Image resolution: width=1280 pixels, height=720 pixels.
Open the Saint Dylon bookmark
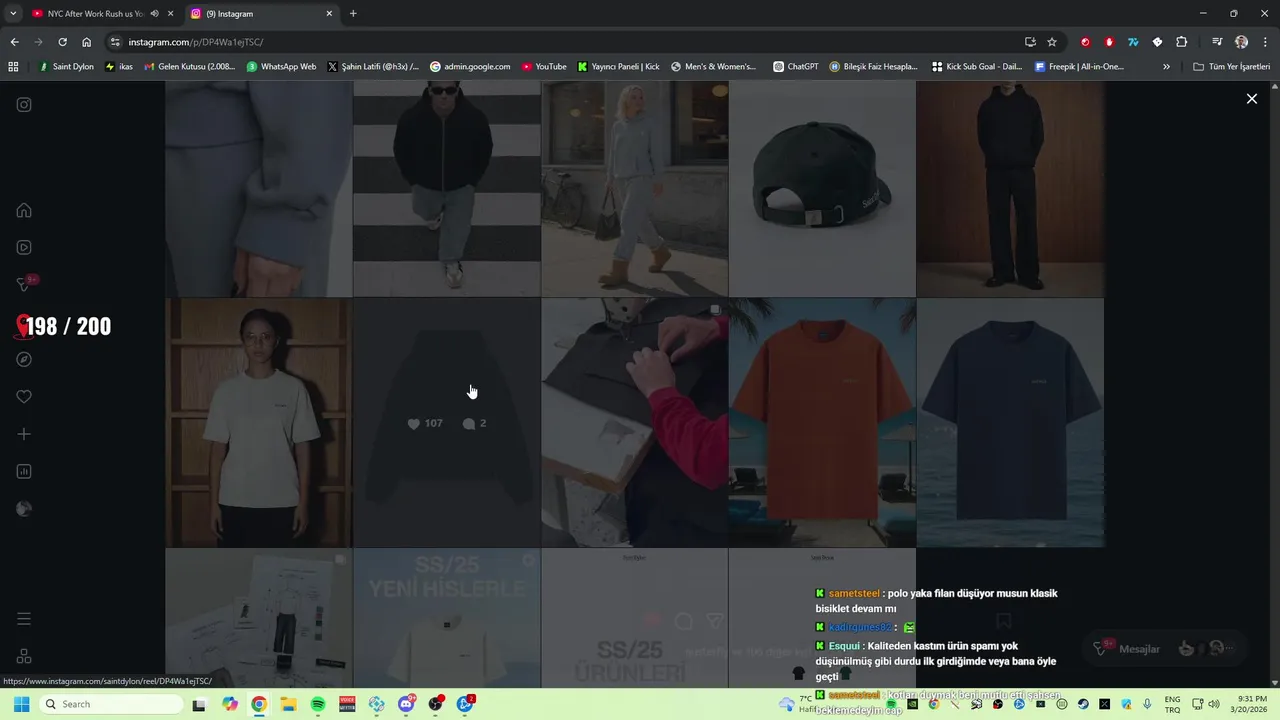click(x=66, y=67)
